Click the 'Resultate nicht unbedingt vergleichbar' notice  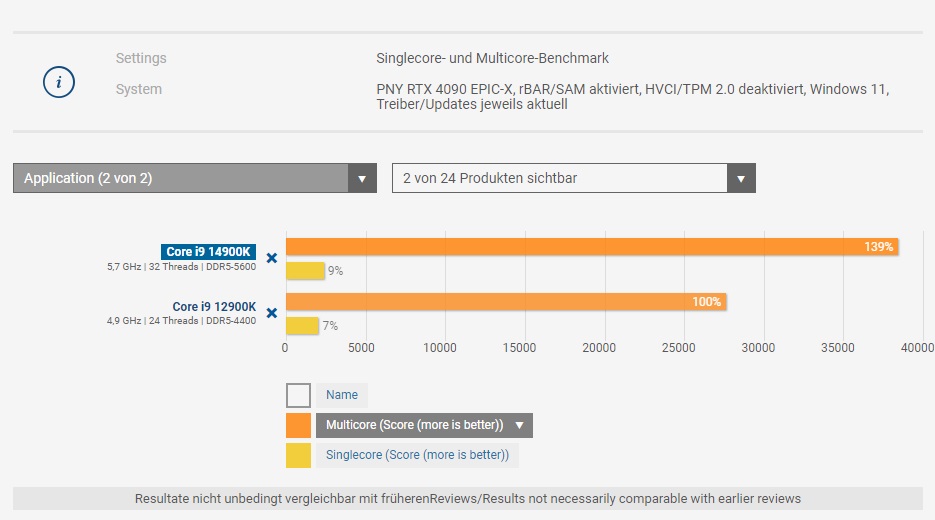point(468,499)
